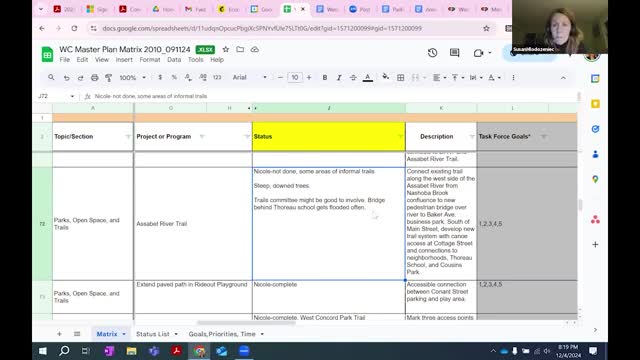Image resolution: width=640 pixels, height=360 pixels.
Task: Activate the paint format tool
Action: tap(109, 78)
